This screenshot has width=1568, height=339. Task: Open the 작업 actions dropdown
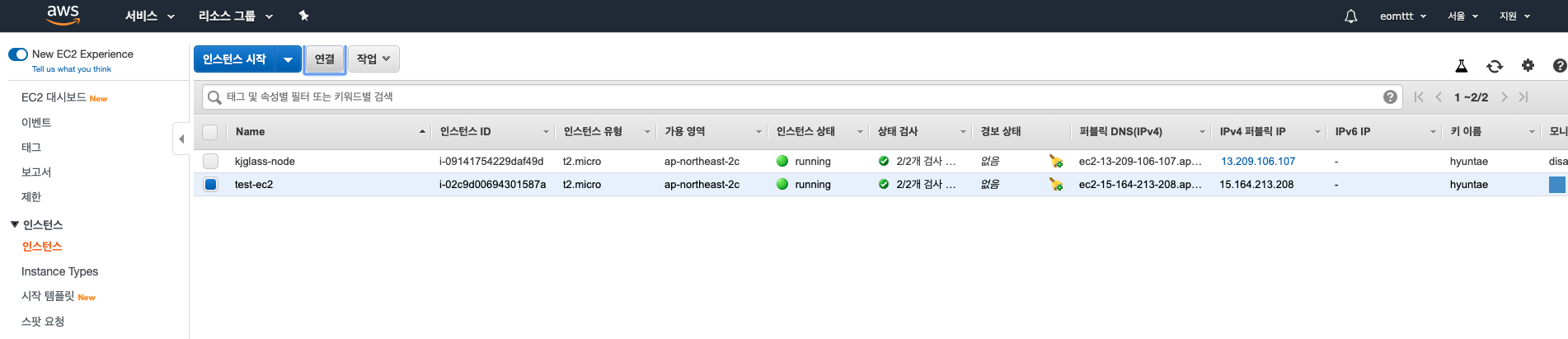373,59
